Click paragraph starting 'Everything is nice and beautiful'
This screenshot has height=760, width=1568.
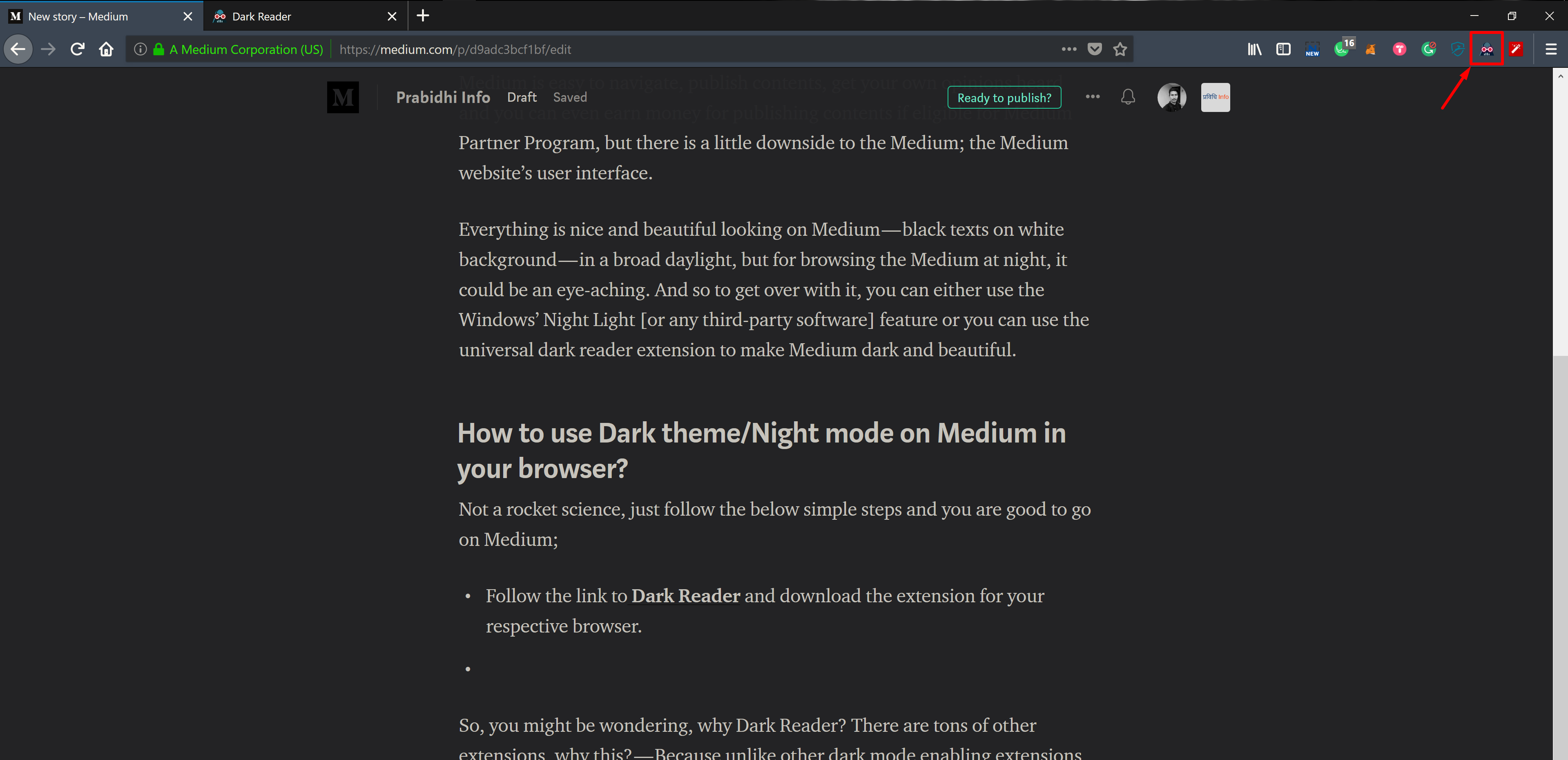(774, 289)
